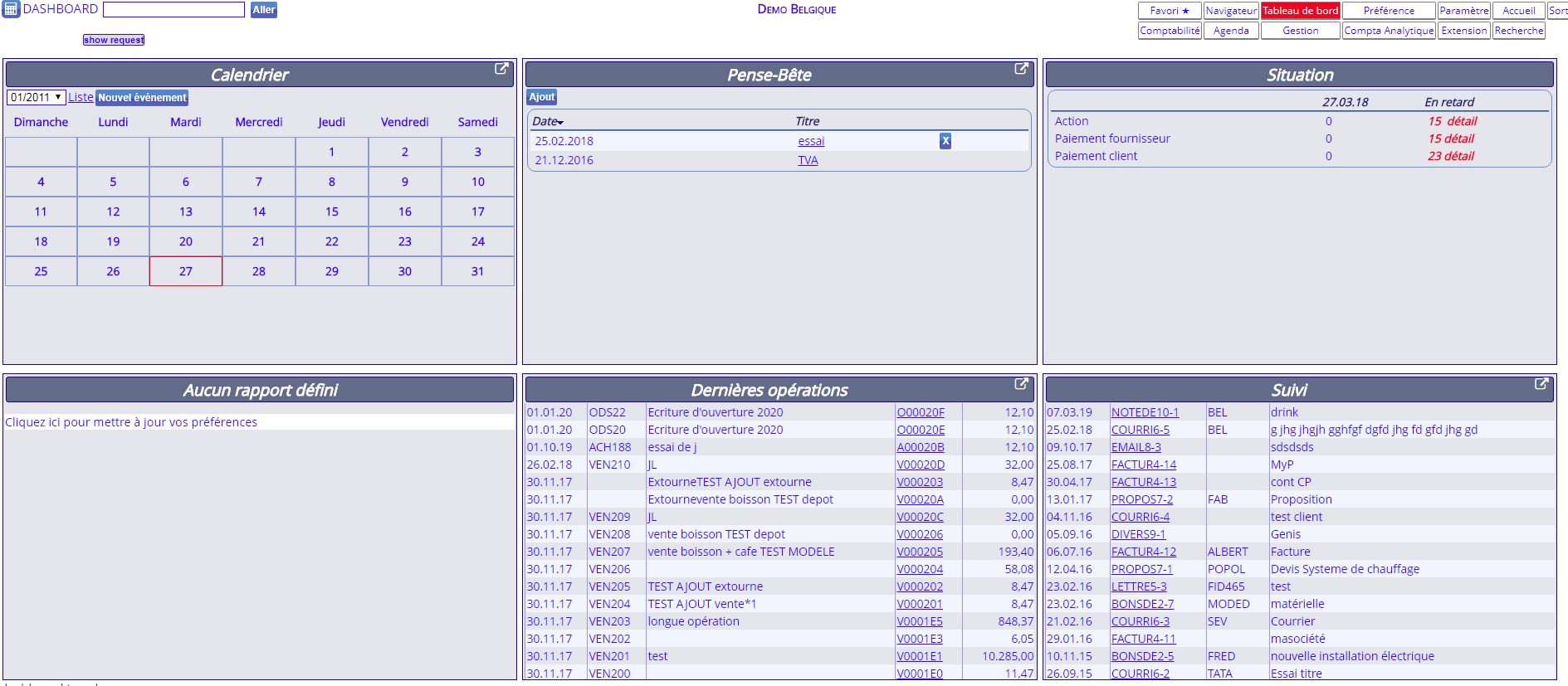Delete the 'essai' note with X button

[945, 141]
